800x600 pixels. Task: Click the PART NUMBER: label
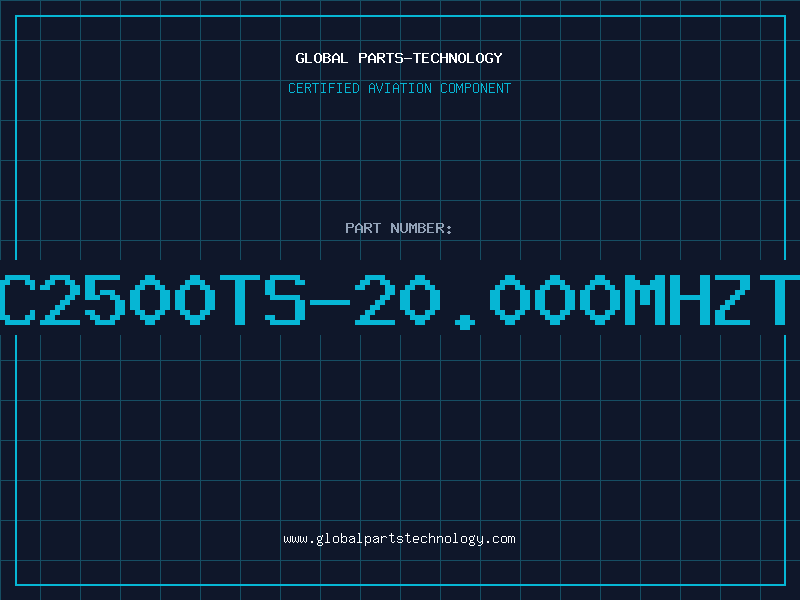(x=398, y=228)
